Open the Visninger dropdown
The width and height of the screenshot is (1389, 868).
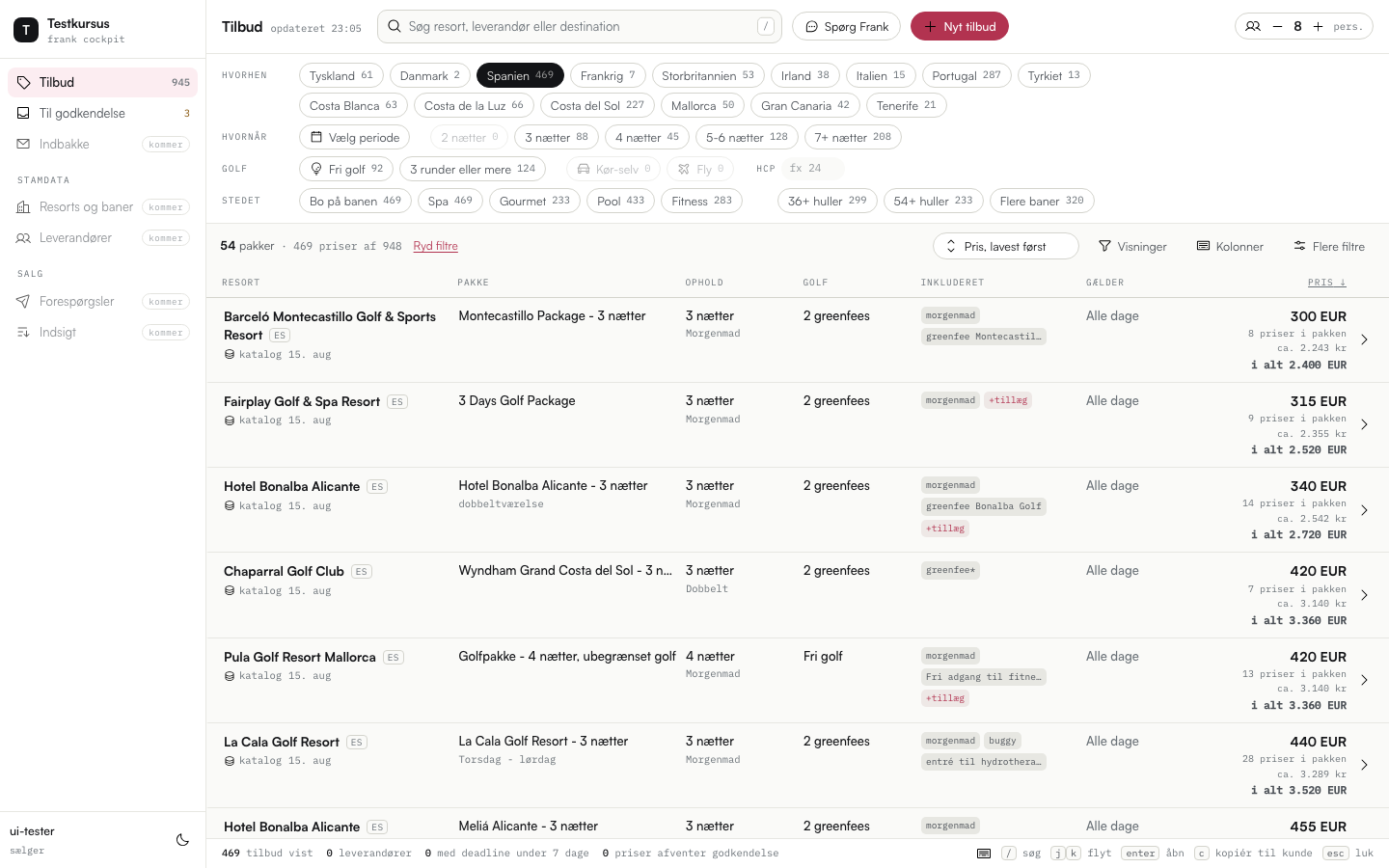(1132, 247)
